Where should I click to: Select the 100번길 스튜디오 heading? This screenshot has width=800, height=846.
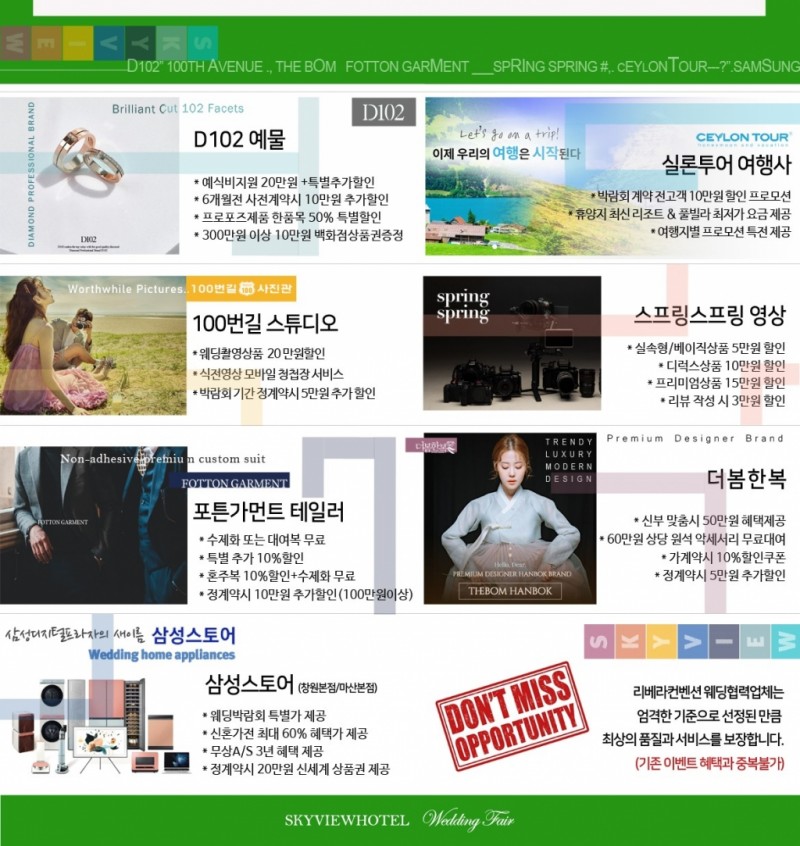click(x=265, y=323)
